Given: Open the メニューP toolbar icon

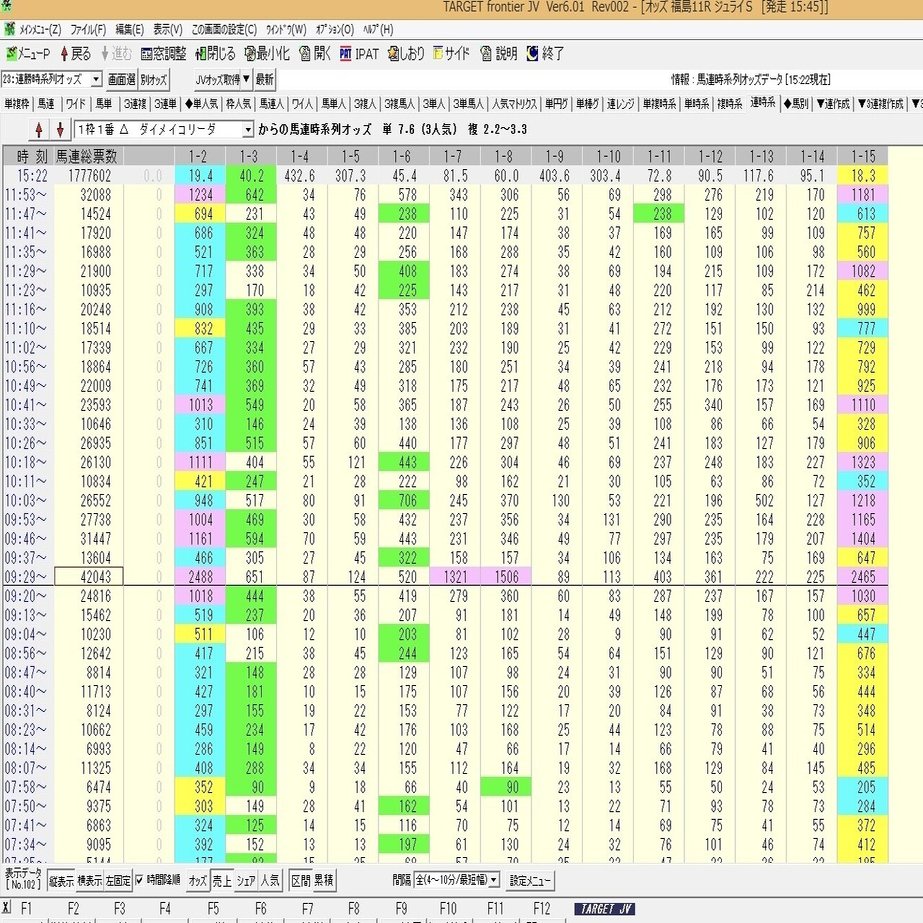Looking at the screenshot, I should point(28,54).
